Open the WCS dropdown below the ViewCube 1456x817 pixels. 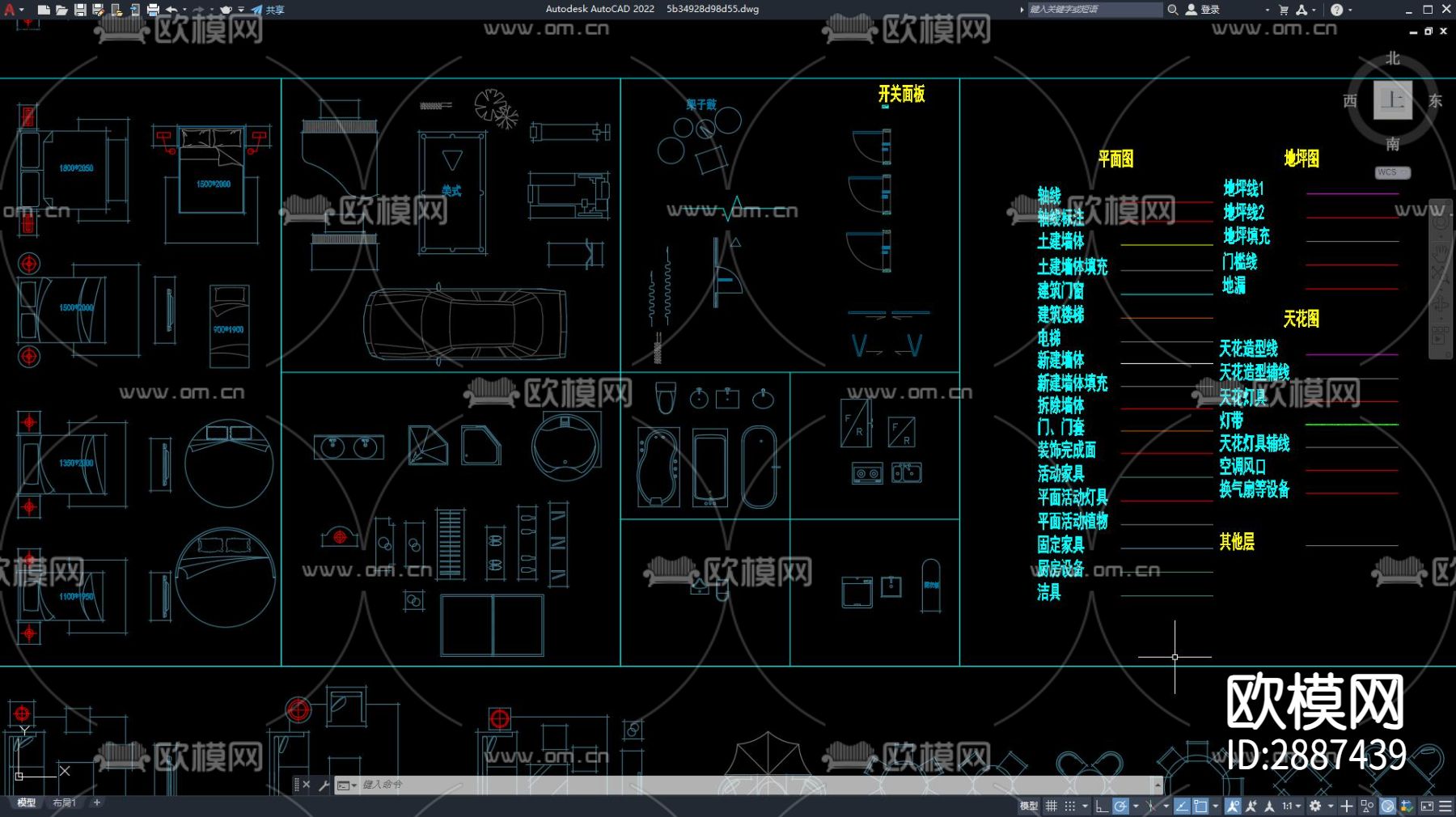1391,173
